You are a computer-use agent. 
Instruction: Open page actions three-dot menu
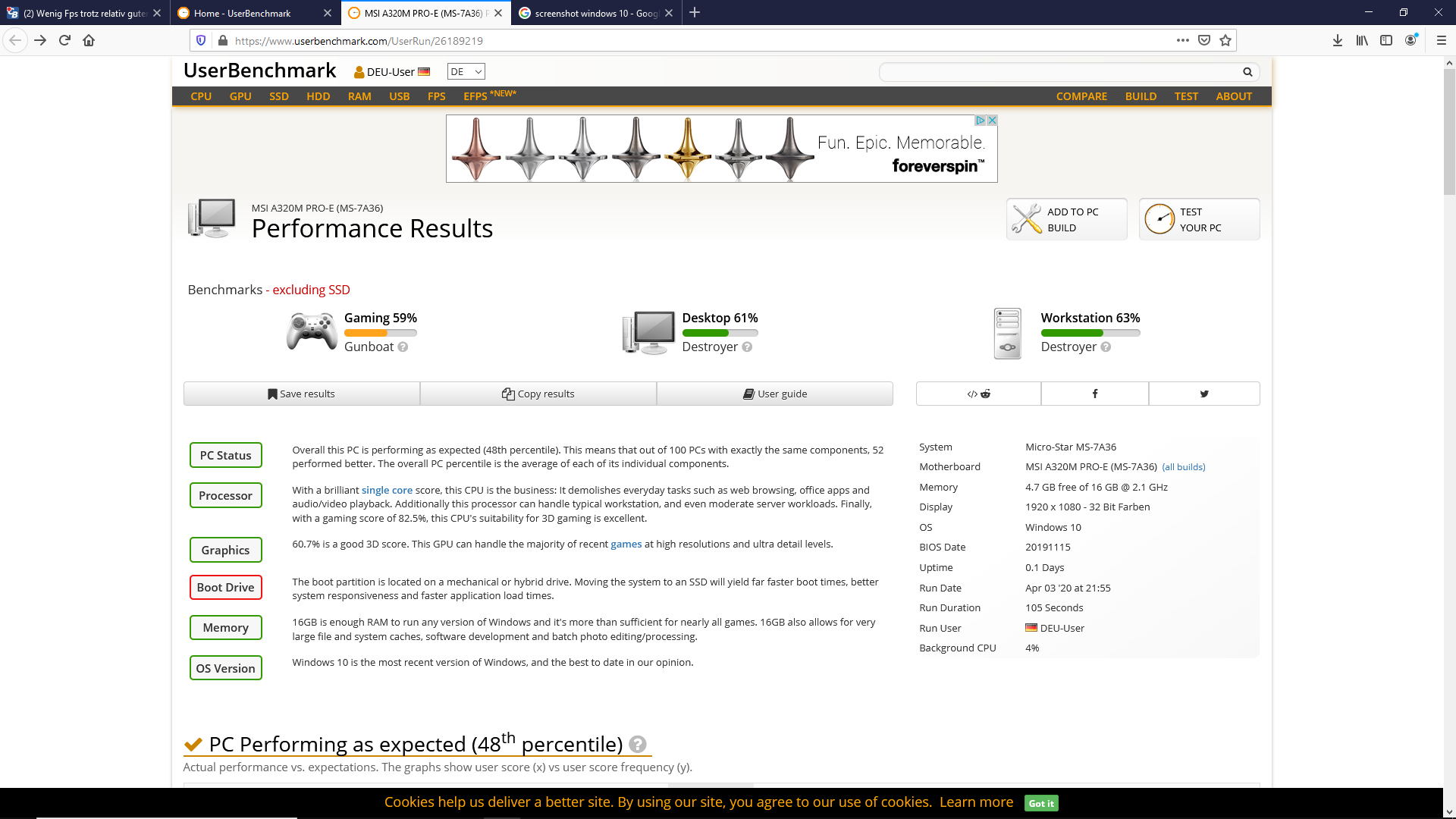1182,40
